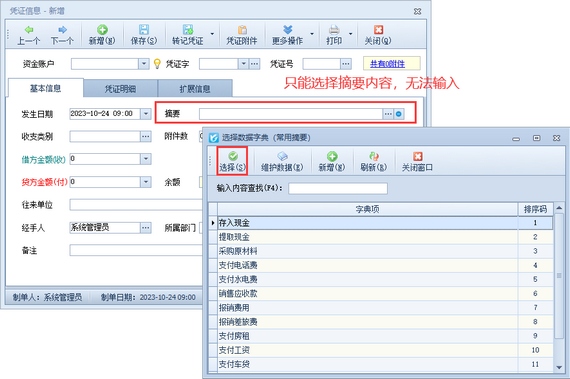Save the voucher with 保存(S)
This screenshot has height=379, width=570.
coord(144,30)
